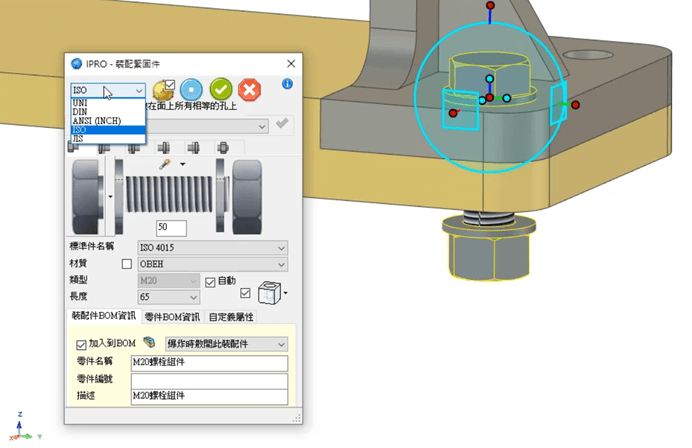Click the red handle dot on the green axis
Image resolution: width=692 pixels, height=448 pixels.
coord(575,105)
